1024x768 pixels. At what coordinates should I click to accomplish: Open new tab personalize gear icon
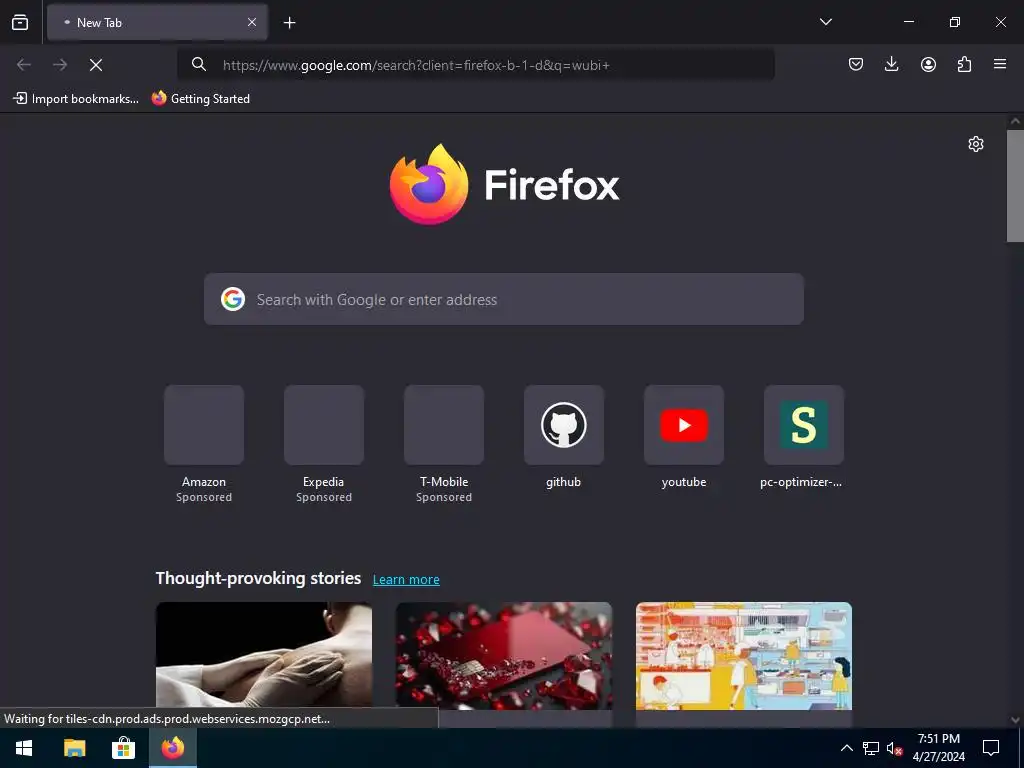pyautogui.click(x=976, y=144)
